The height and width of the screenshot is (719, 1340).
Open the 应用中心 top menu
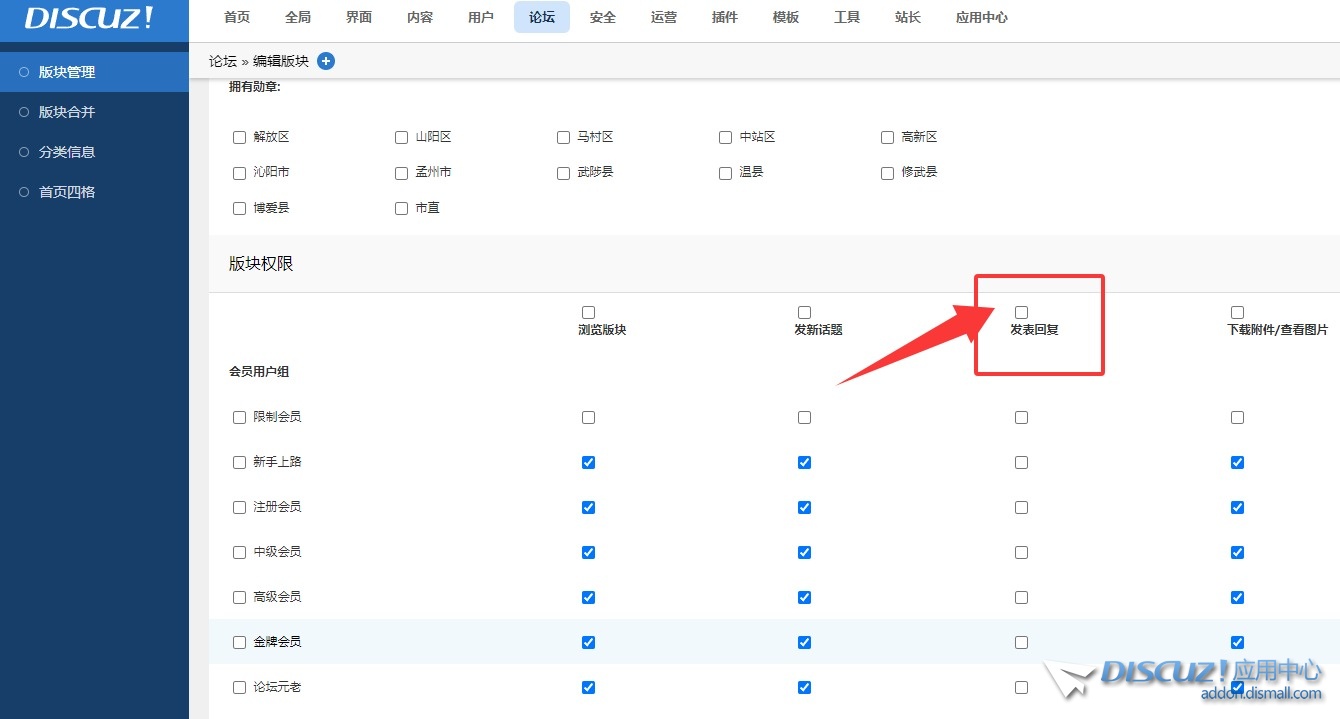point(981,18)
